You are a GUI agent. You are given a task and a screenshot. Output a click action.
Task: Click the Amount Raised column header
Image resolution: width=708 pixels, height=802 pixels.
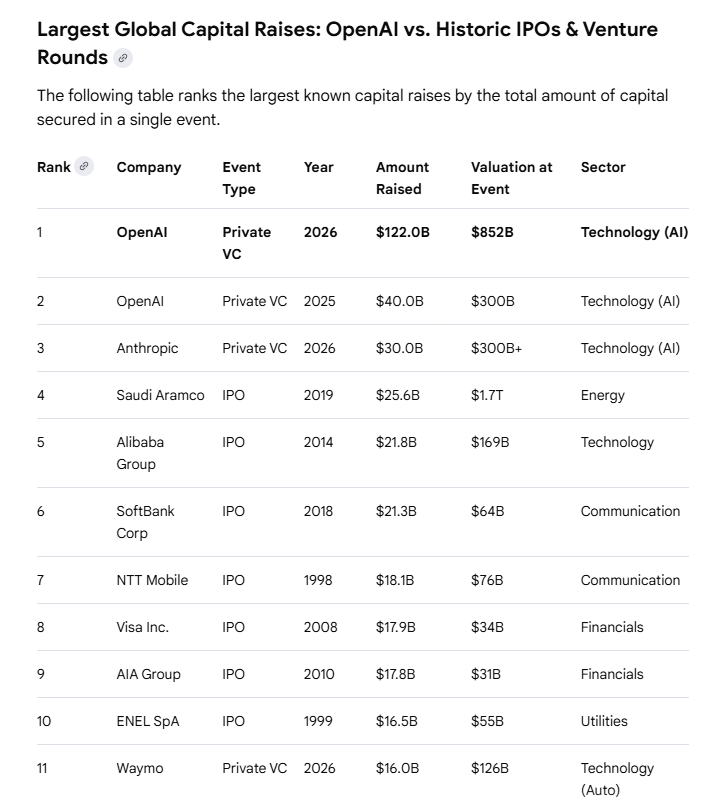(402, 178)
